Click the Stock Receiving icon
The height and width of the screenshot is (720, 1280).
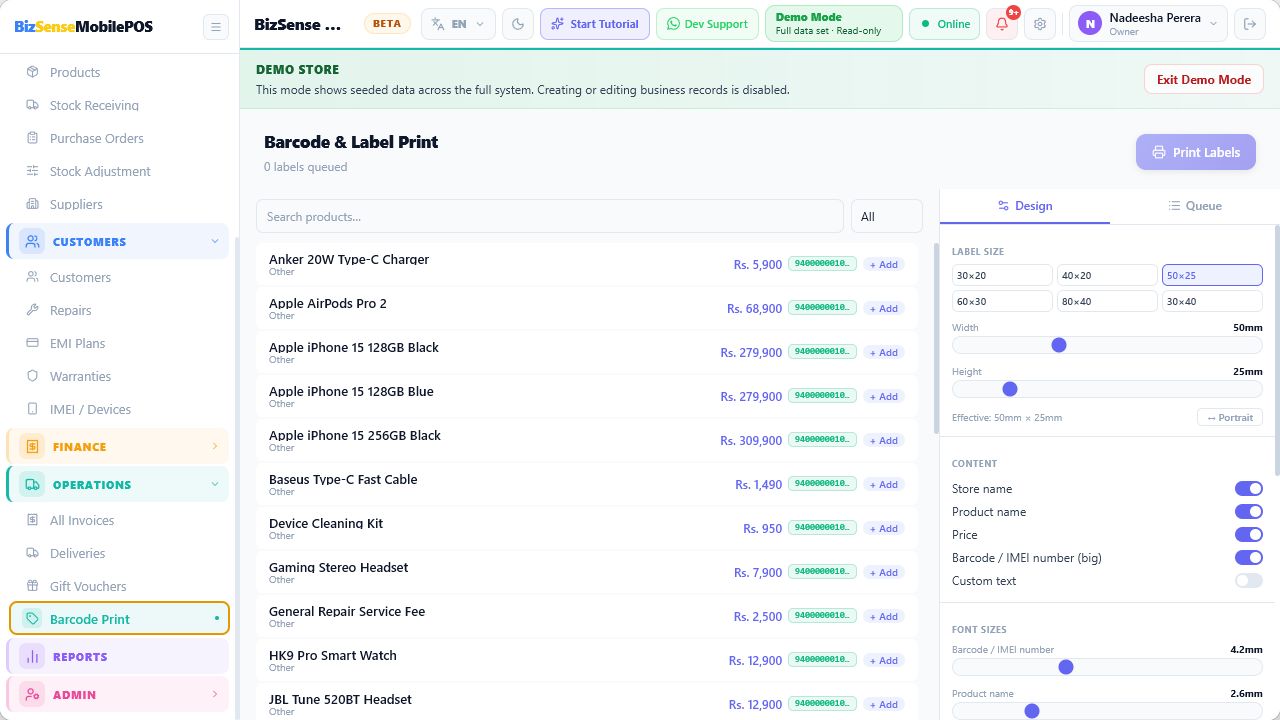(x=33, y=105)
